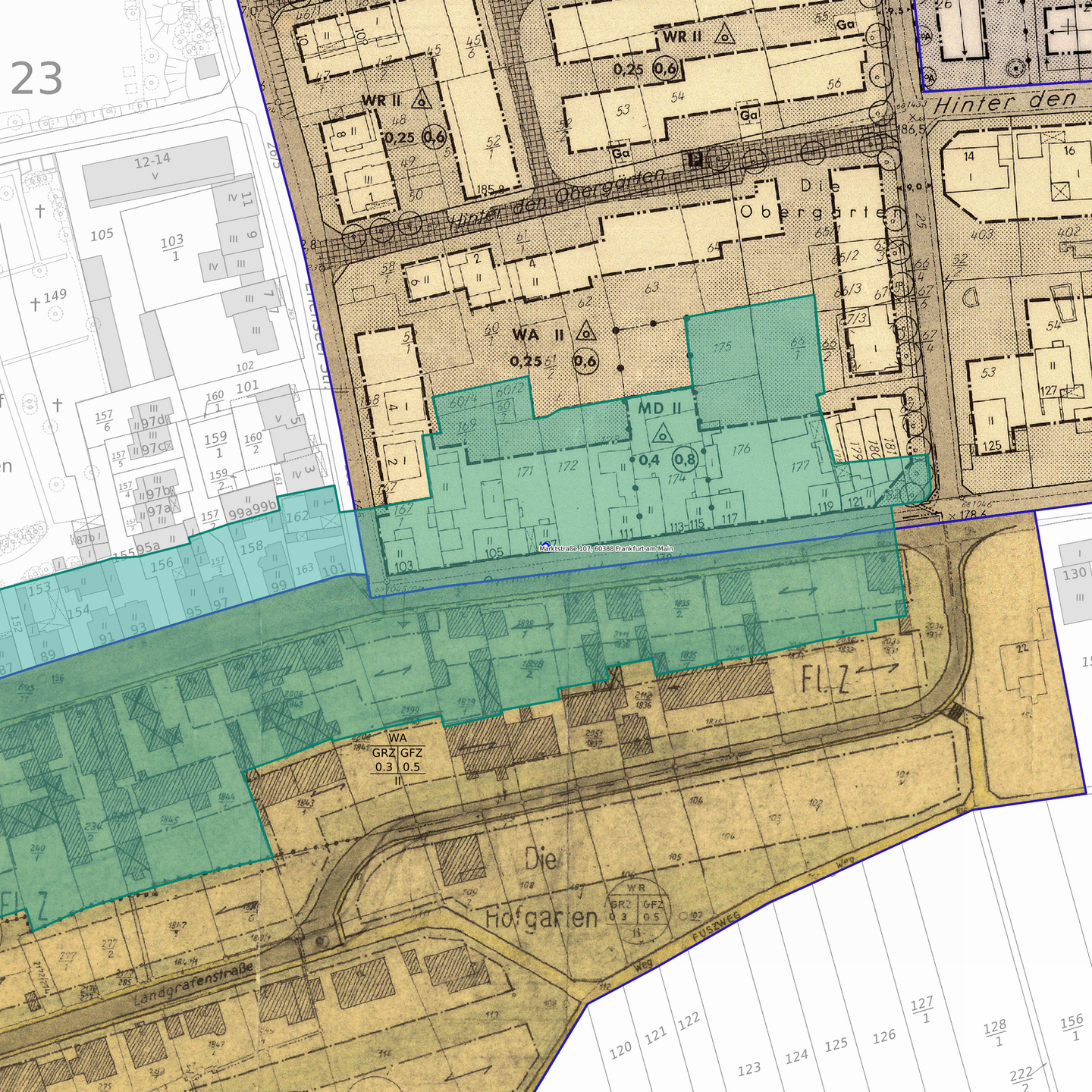Click house number 105 on Marktstraße

click(x=493, y=552)
